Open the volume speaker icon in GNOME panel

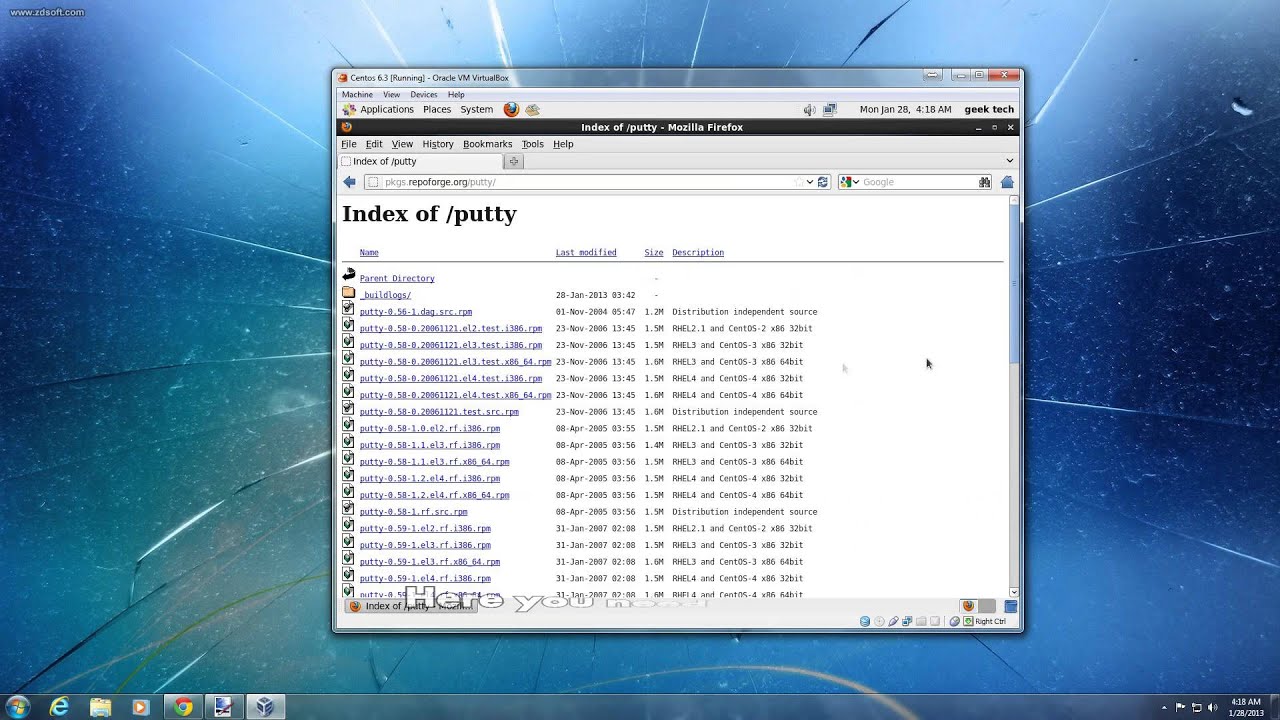pyautogui.click(x=809, y=110)
